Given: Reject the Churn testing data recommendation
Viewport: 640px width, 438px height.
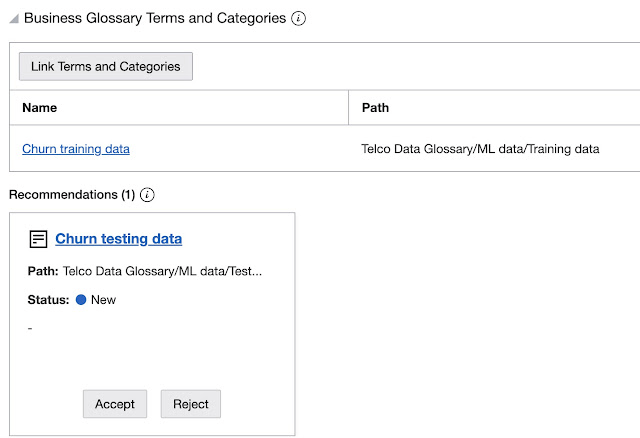Looking at the screenshot, I should pos(191,404).
